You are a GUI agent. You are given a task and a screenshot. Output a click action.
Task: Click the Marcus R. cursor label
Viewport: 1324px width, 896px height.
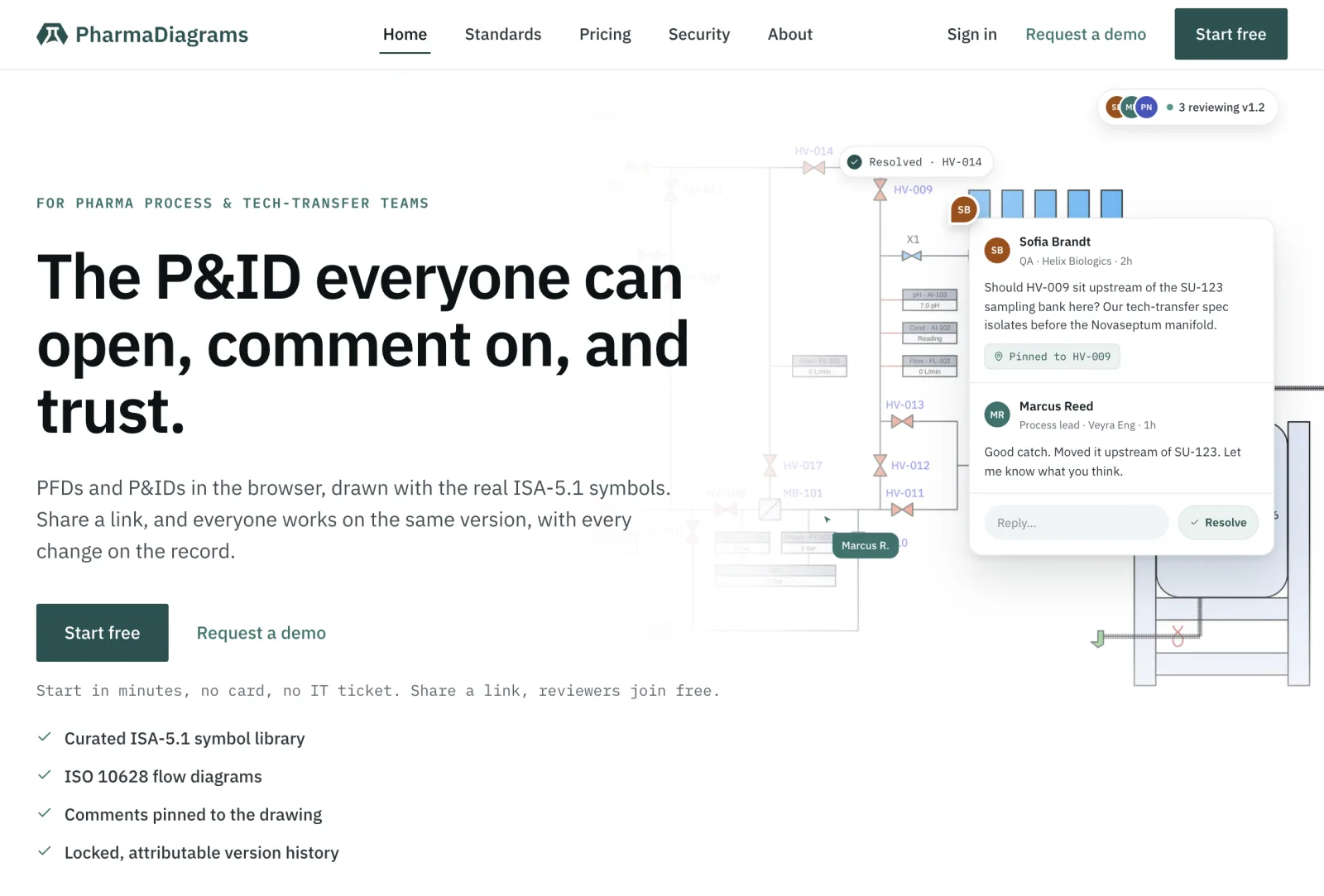tap(866, 545)
